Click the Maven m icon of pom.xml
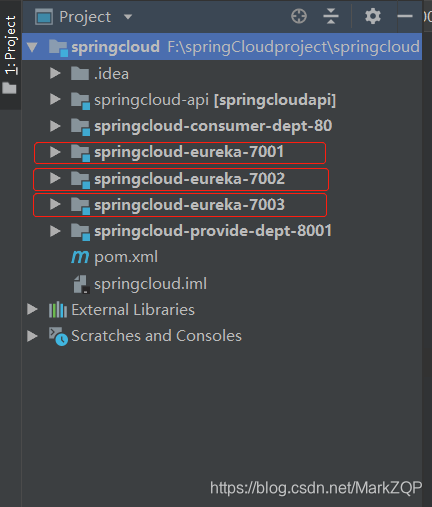This screenshot has height=507, width=432. [80, 257]
